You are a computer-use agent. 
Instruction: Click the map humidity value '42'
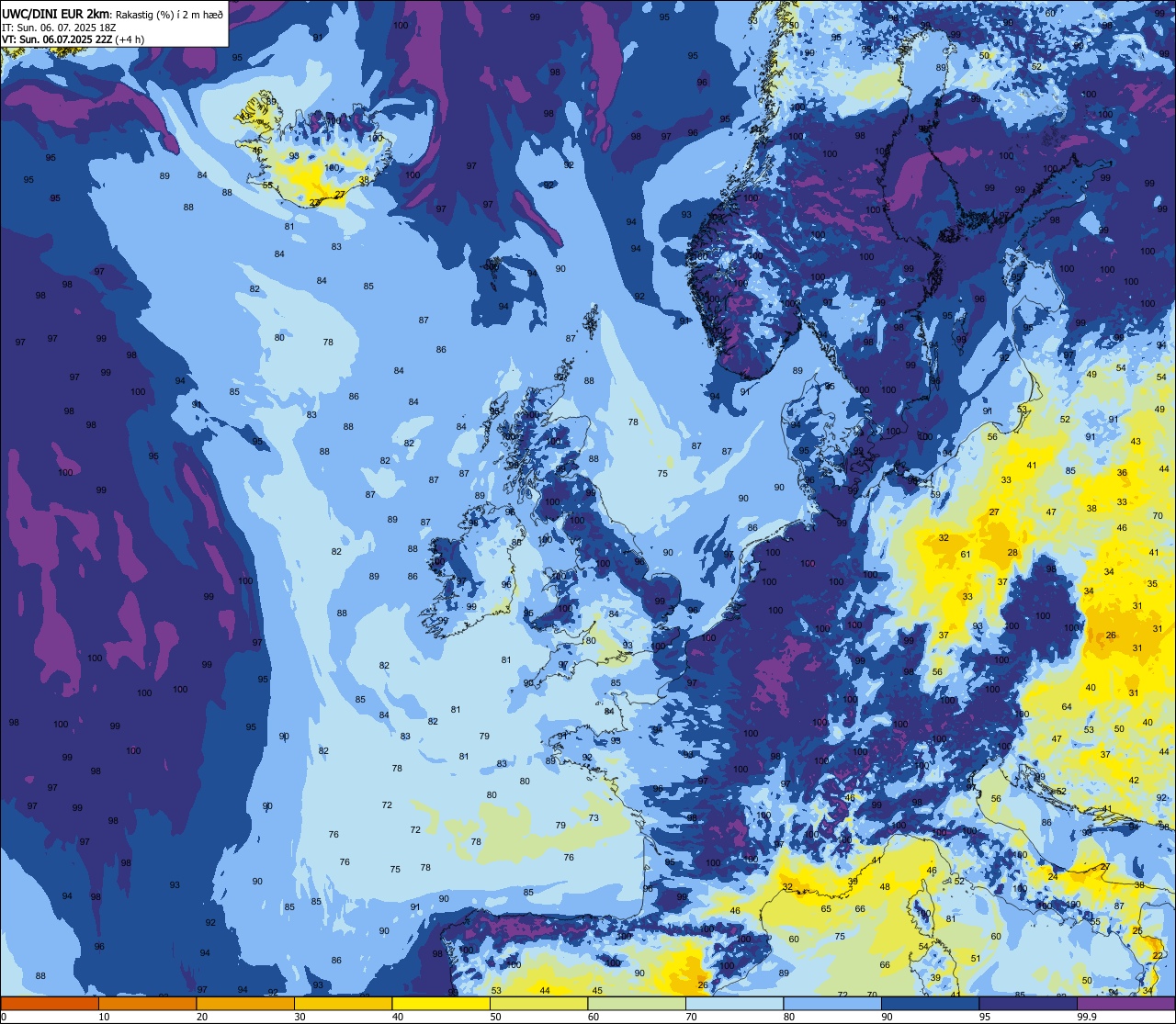click(x=1134, y=781)
